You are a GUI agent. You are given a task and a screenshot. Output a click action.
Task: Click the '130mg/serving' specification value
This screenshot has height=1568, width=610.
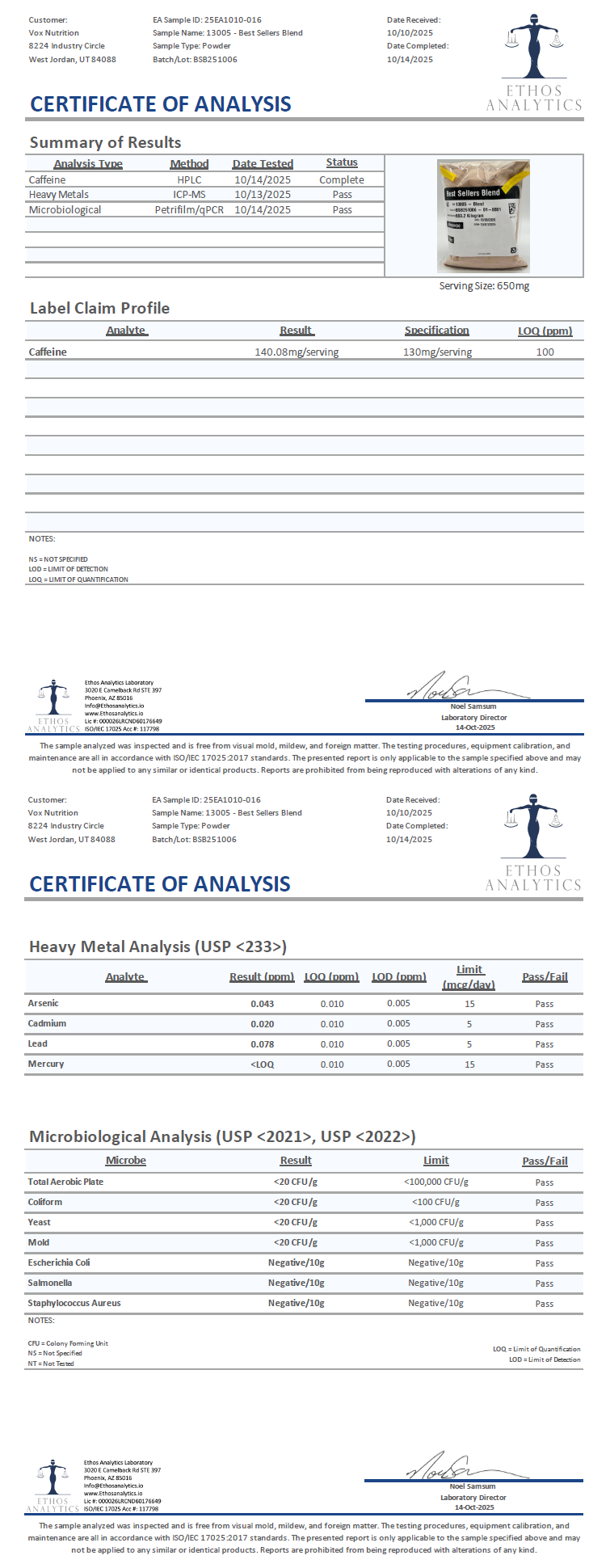click(437, 352)
